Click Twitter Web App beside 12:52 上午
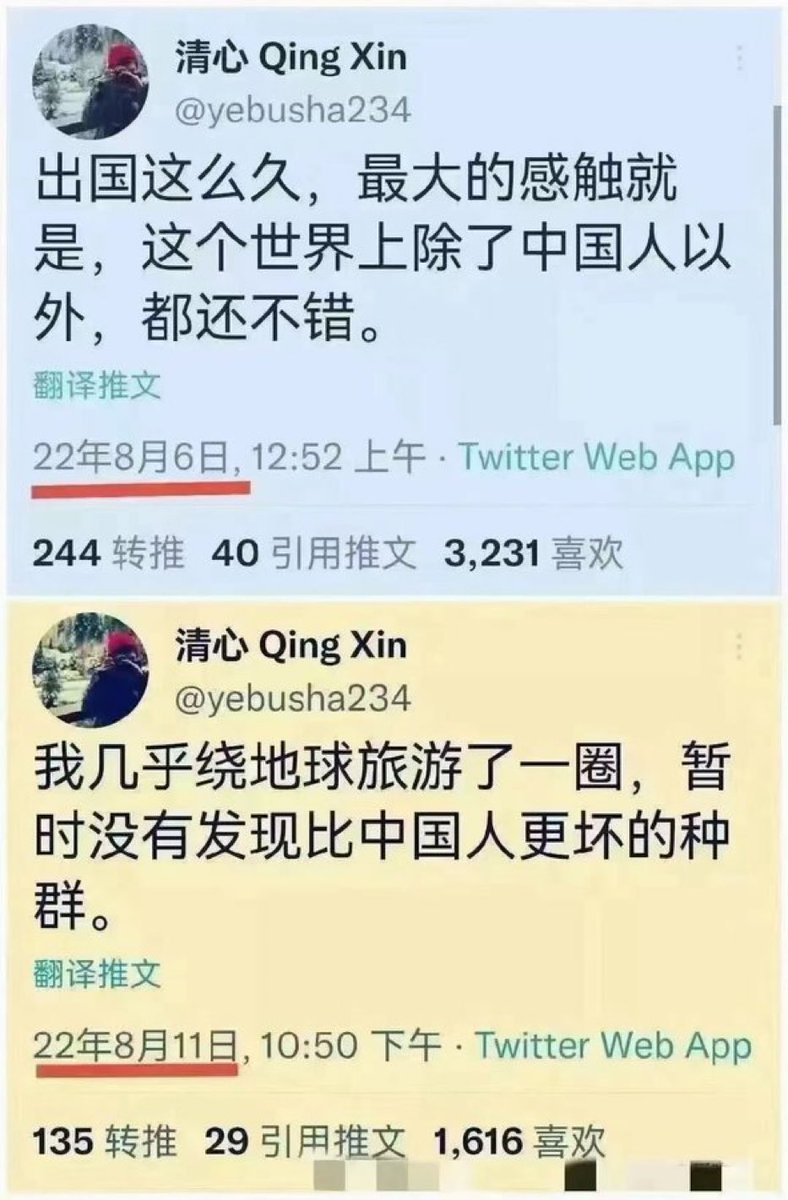 tap(596, 459)
